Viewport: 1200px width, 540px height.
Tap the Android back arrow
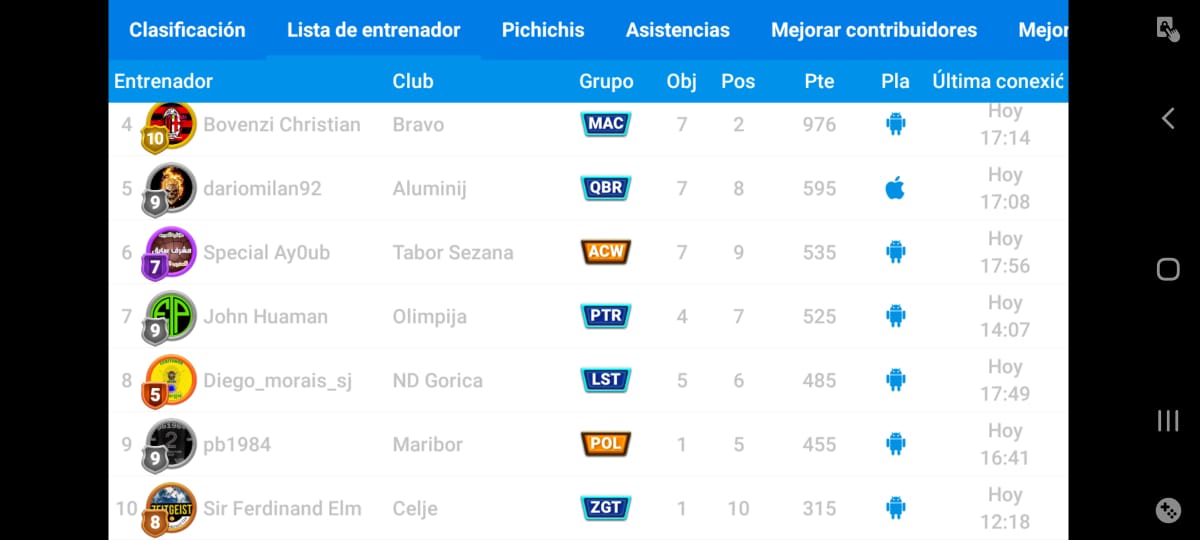[1167, 119]
